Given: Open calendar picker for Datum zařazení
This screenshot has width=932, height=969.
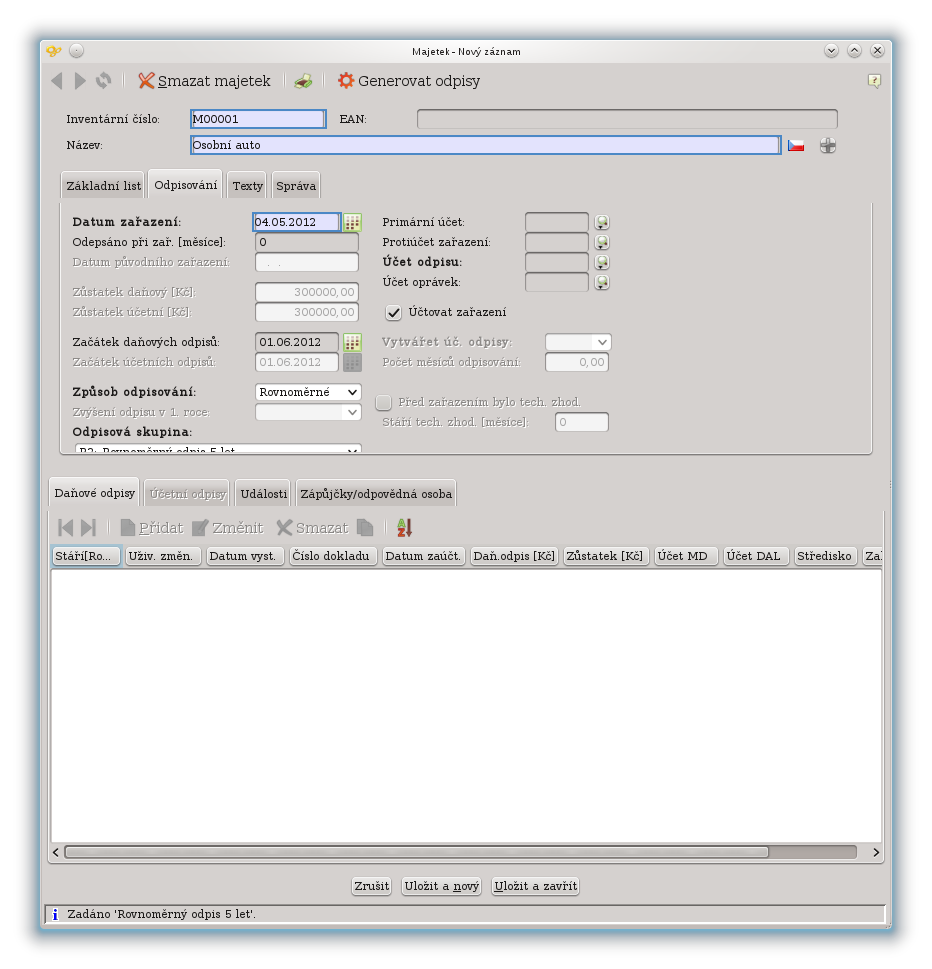Looking at the screenshot, I should click(352, 222).
